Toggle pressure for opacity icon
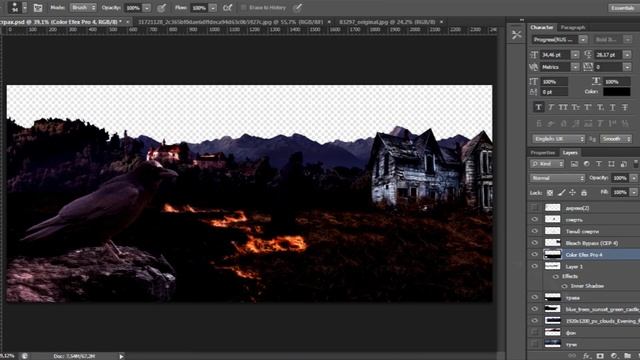Image resolution: width=640 pixels, height=360 pixels. click(x=162, y=8)
